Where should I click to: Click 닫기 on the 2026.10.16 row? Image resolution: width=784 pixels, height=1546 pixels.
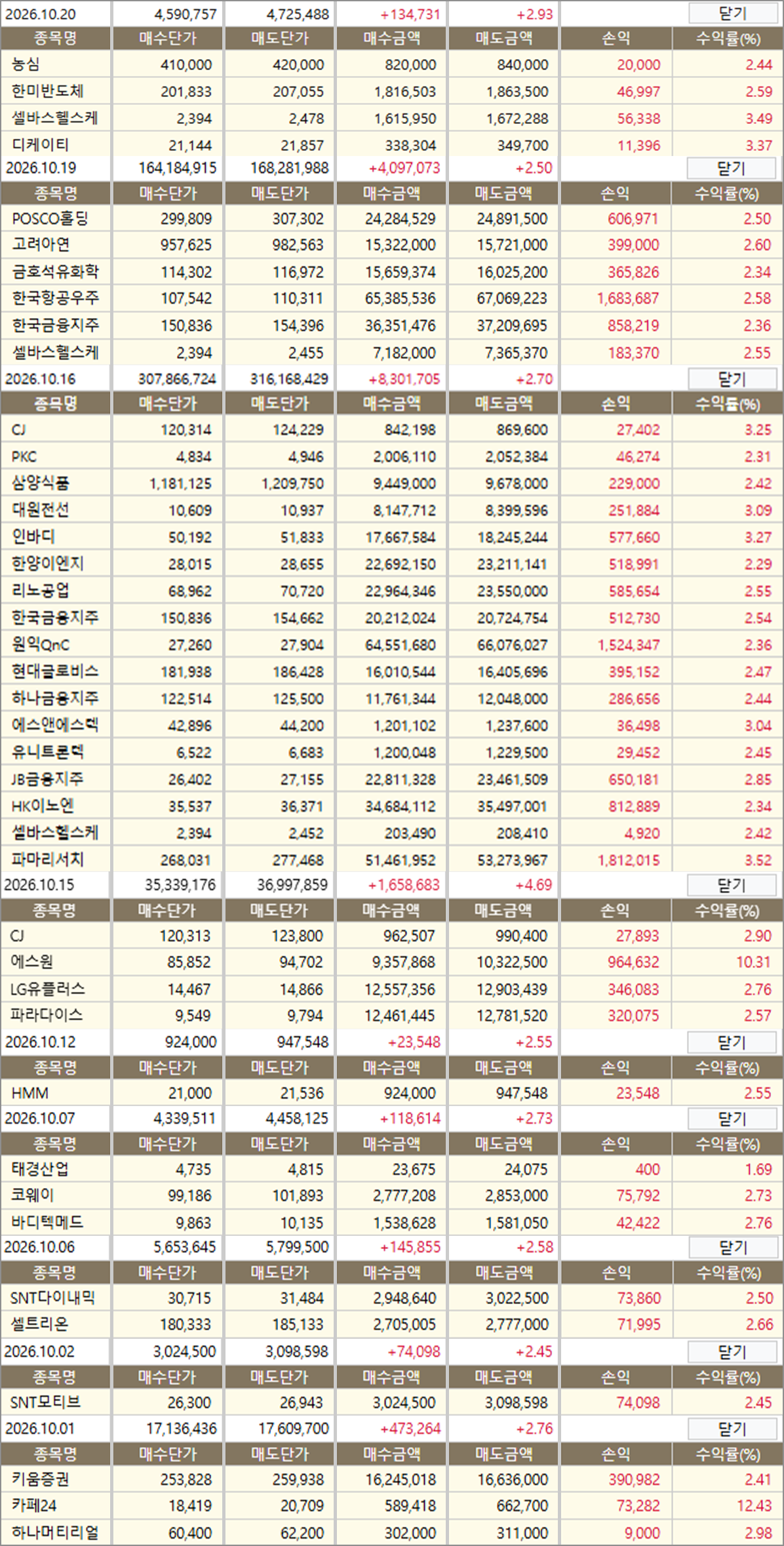(x=732, y=378)
